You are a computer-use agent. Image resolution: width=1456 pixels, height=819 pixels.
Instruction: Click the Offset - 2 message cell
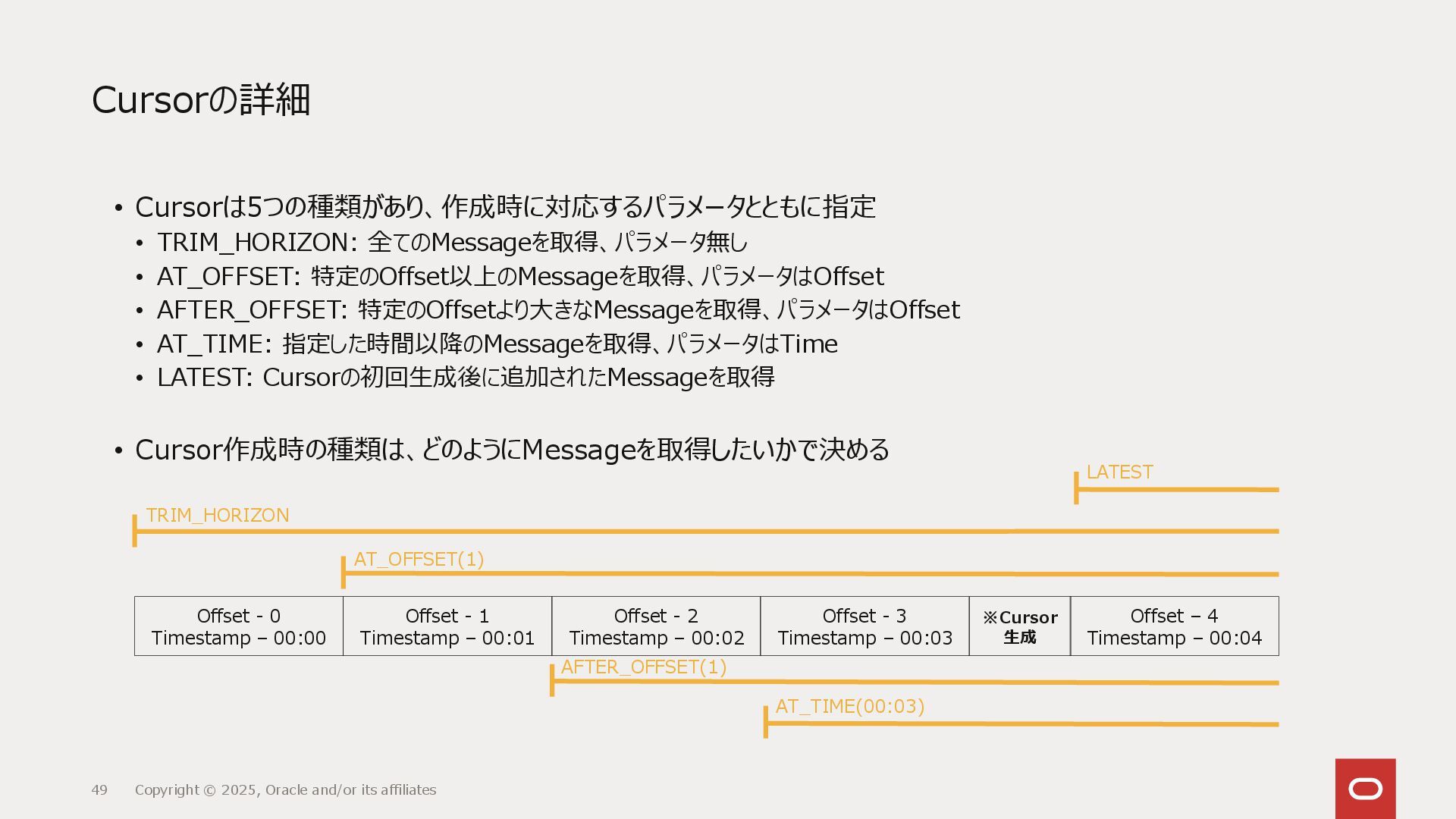pyautogui.click(x=656, y=626)
